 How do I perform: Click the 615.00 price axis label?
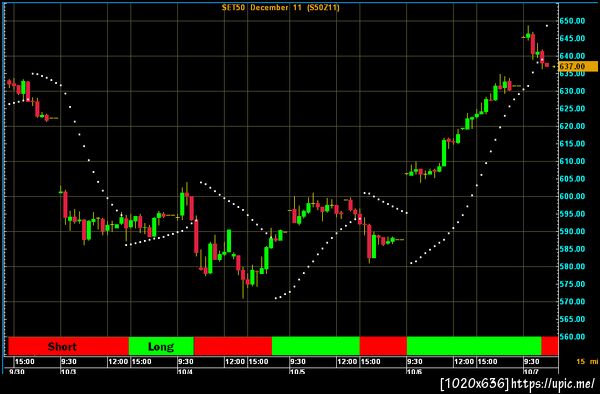[572, 144]
